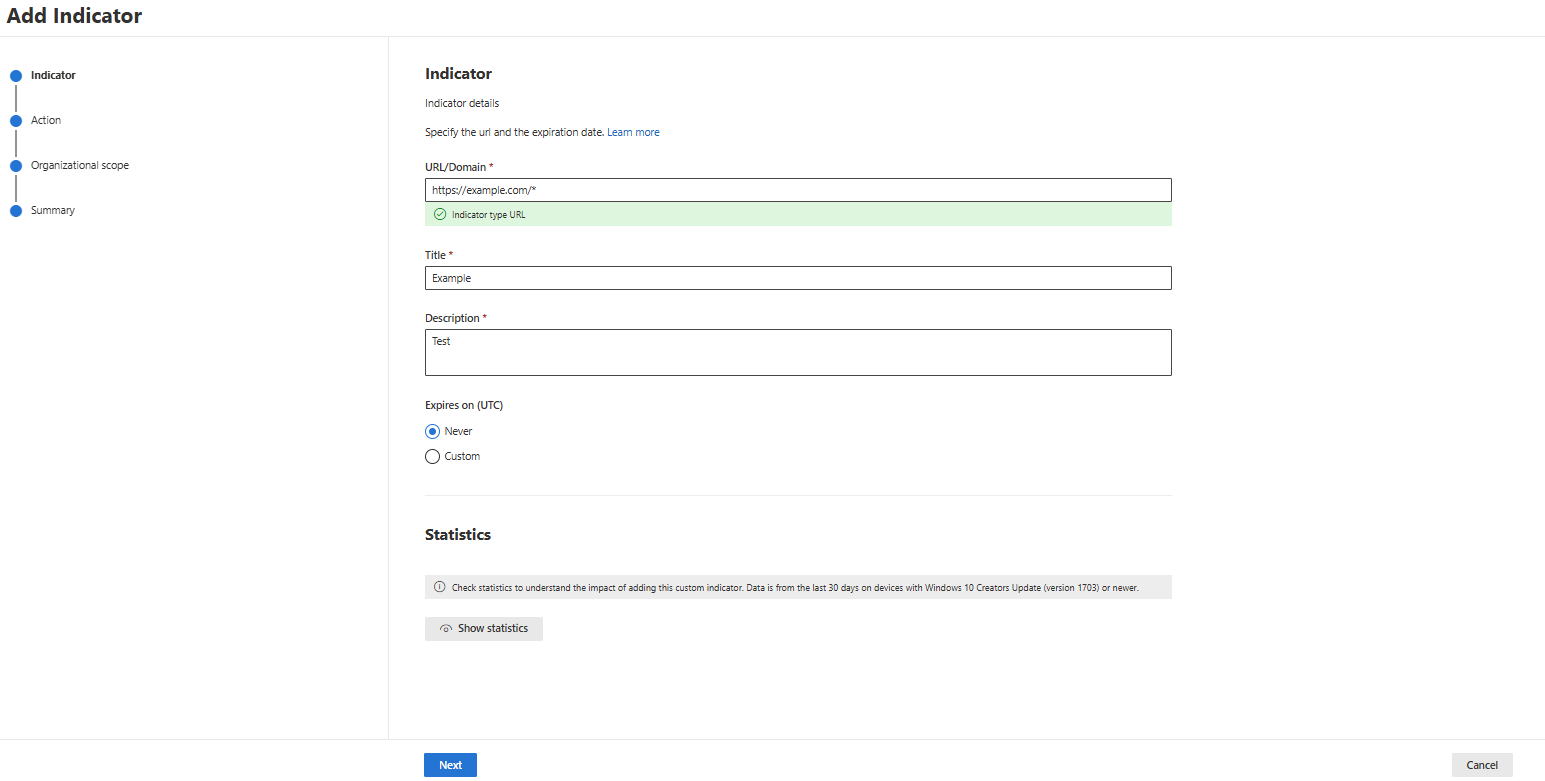Click the Organizational scope step circle

click(x=16, y=166)
